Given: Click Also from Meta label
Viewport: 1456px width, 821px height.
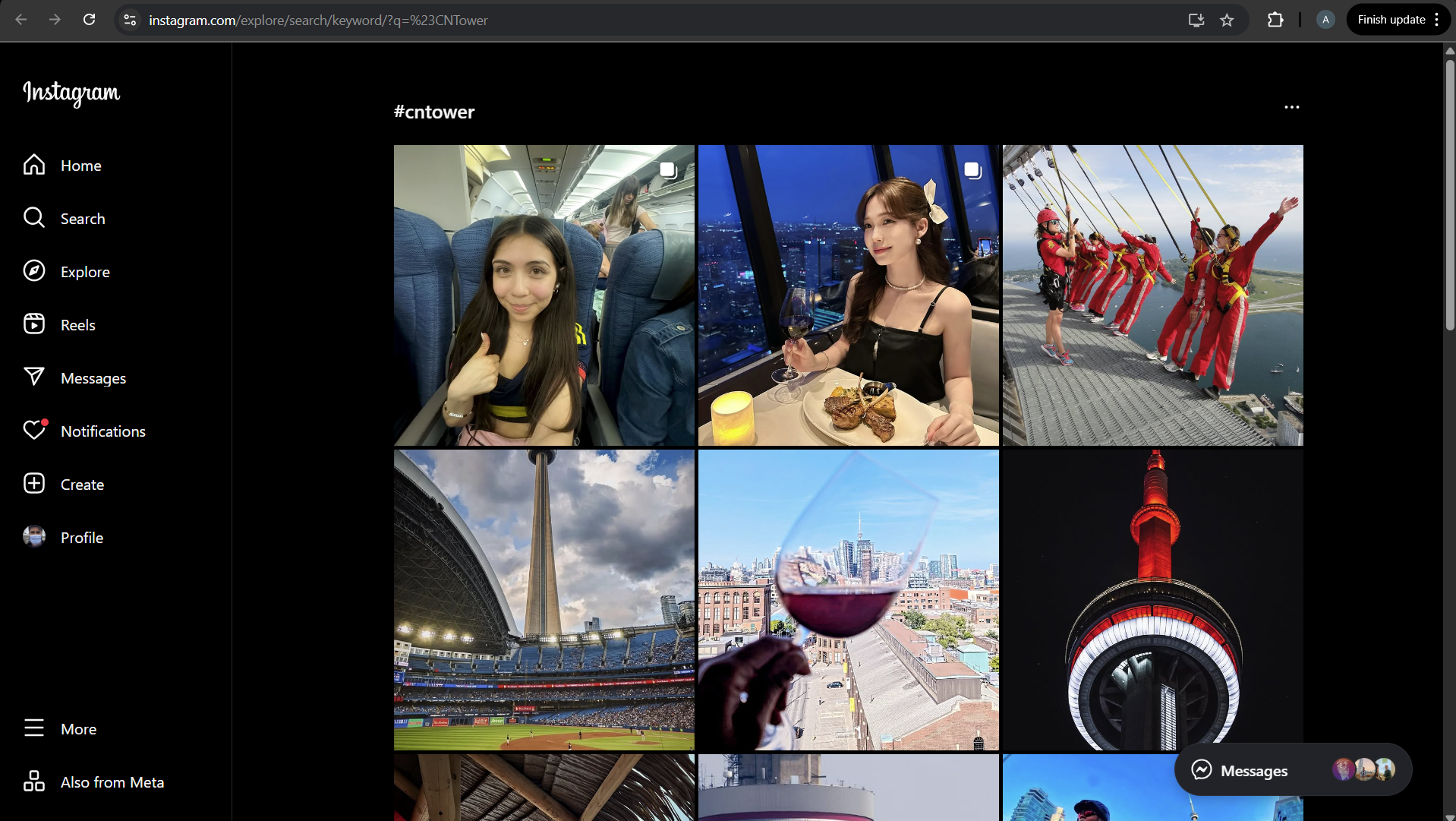Looking at the screenshot, I should [x=112, y=782].
